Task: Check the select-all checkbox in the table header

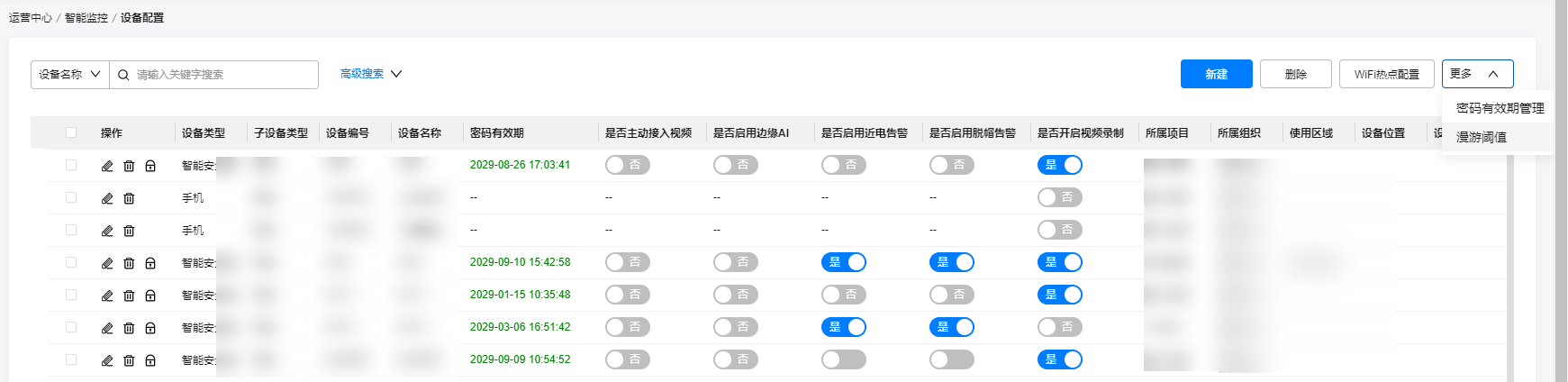Action: (71, 132)
